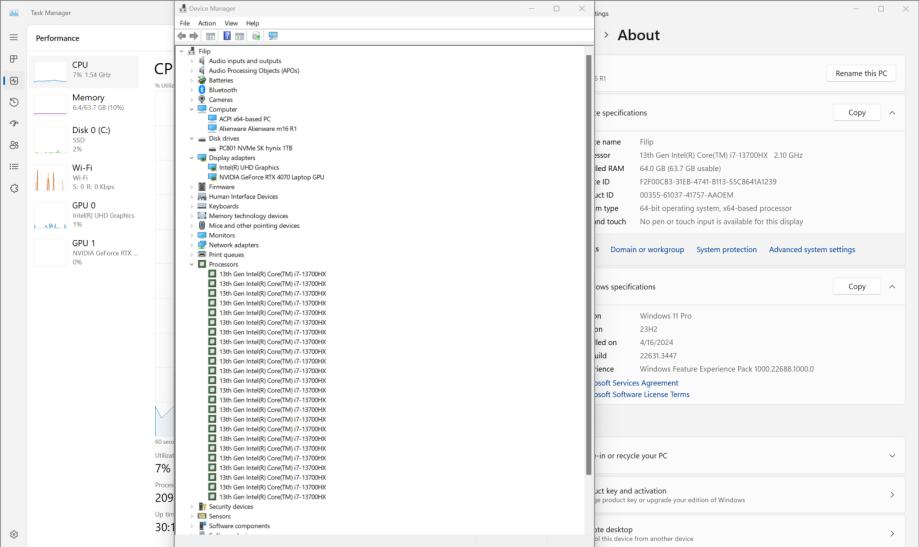Open Help via the blue question-mark toolbar icon
The height and width of the screenshot is (547, 919).
pyautogui.click(x=227, y=36)
